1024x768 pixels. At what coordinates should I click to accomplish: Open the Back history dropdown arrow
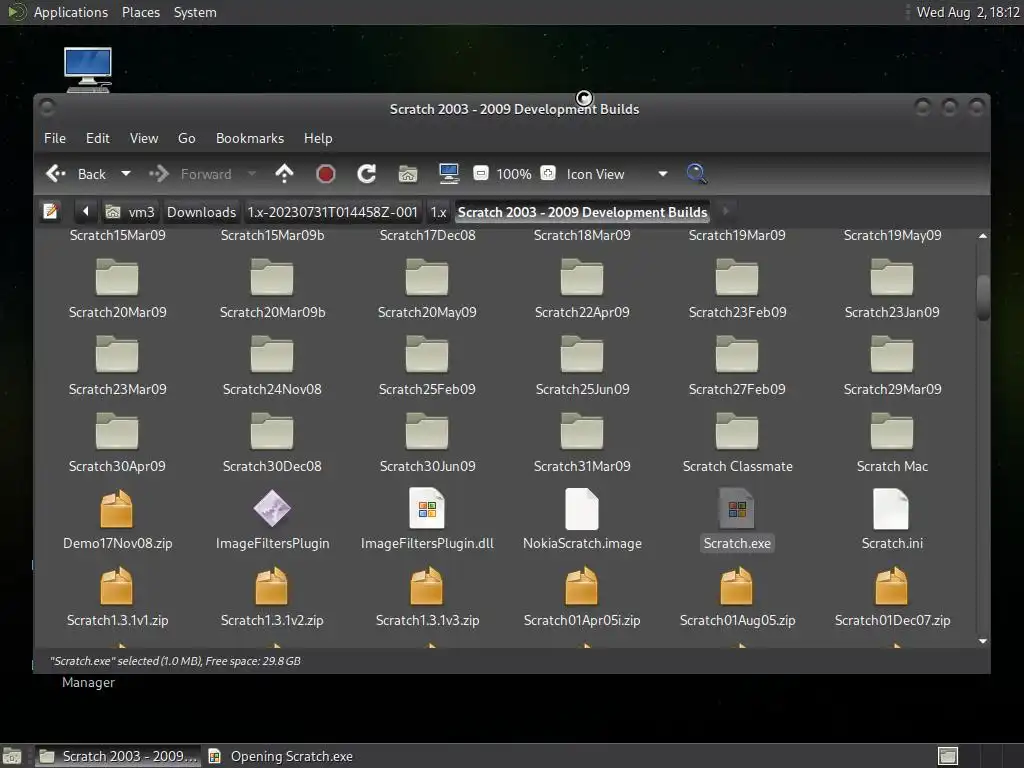126,174
